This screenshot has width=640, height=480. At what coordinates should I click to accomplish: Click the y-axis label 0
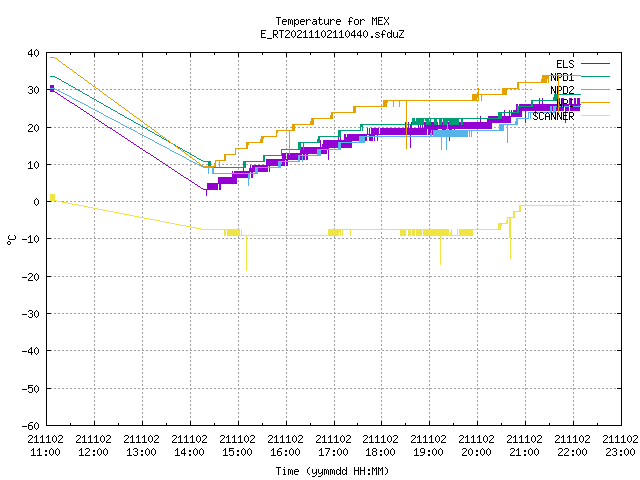(x=37, y=202)
